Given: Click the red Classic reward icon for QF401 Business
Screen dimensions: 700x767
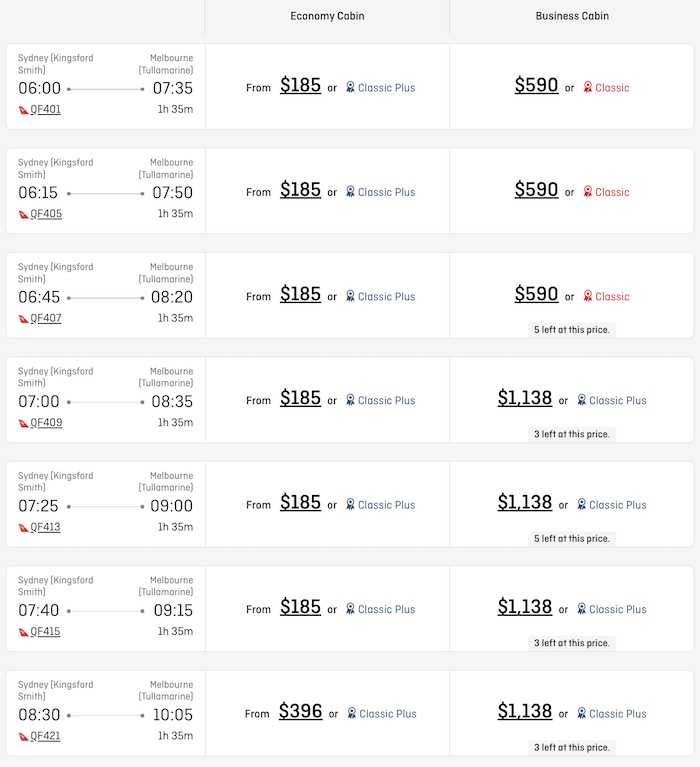Looking at the screenshot, I should pos(587,87).
